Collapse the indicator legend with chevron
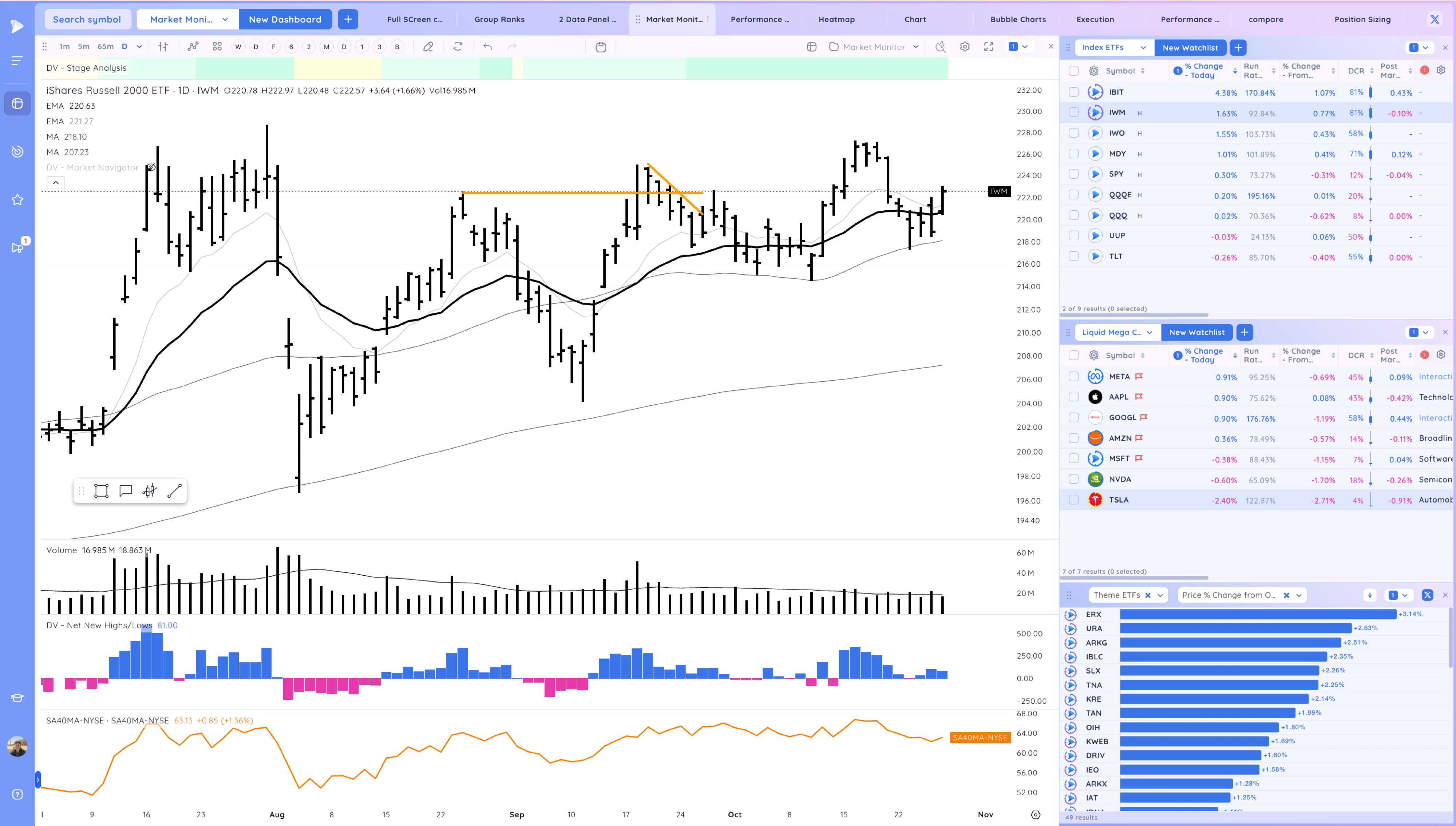 (x=56, y=183)
